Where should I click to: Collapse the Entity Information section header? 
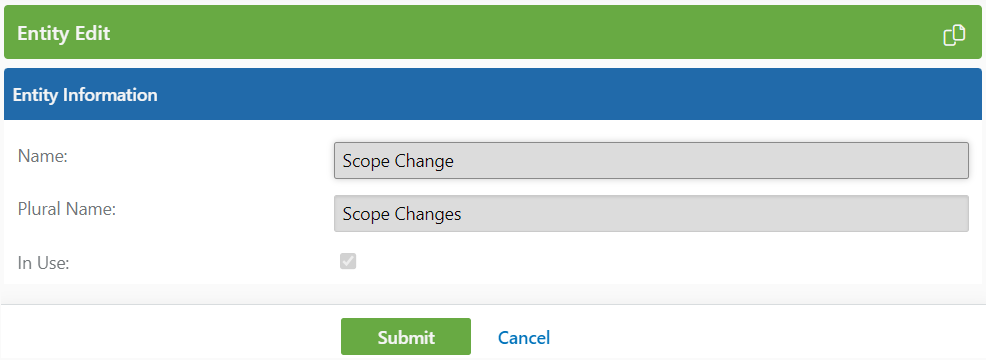point(492,94)
